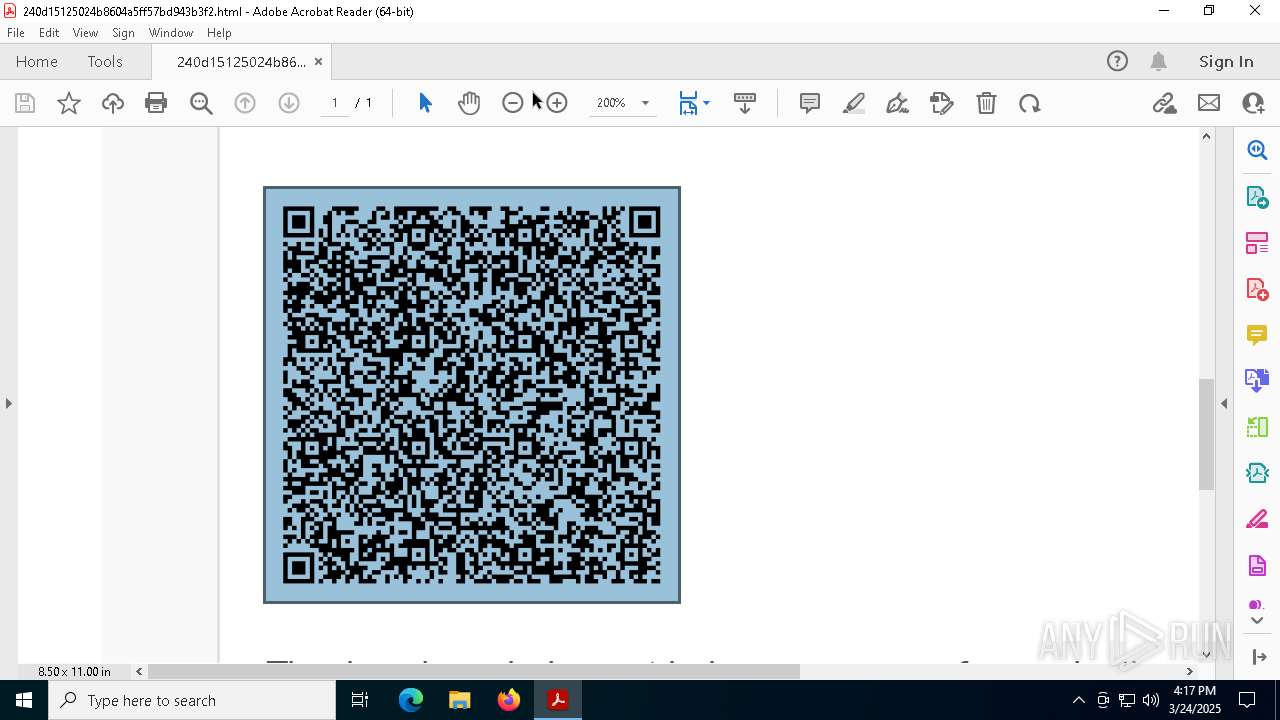This screenshot has height=720, width=1280.
Task: Launch Microsoft Edge from taskbar
Action: (411, 700)
